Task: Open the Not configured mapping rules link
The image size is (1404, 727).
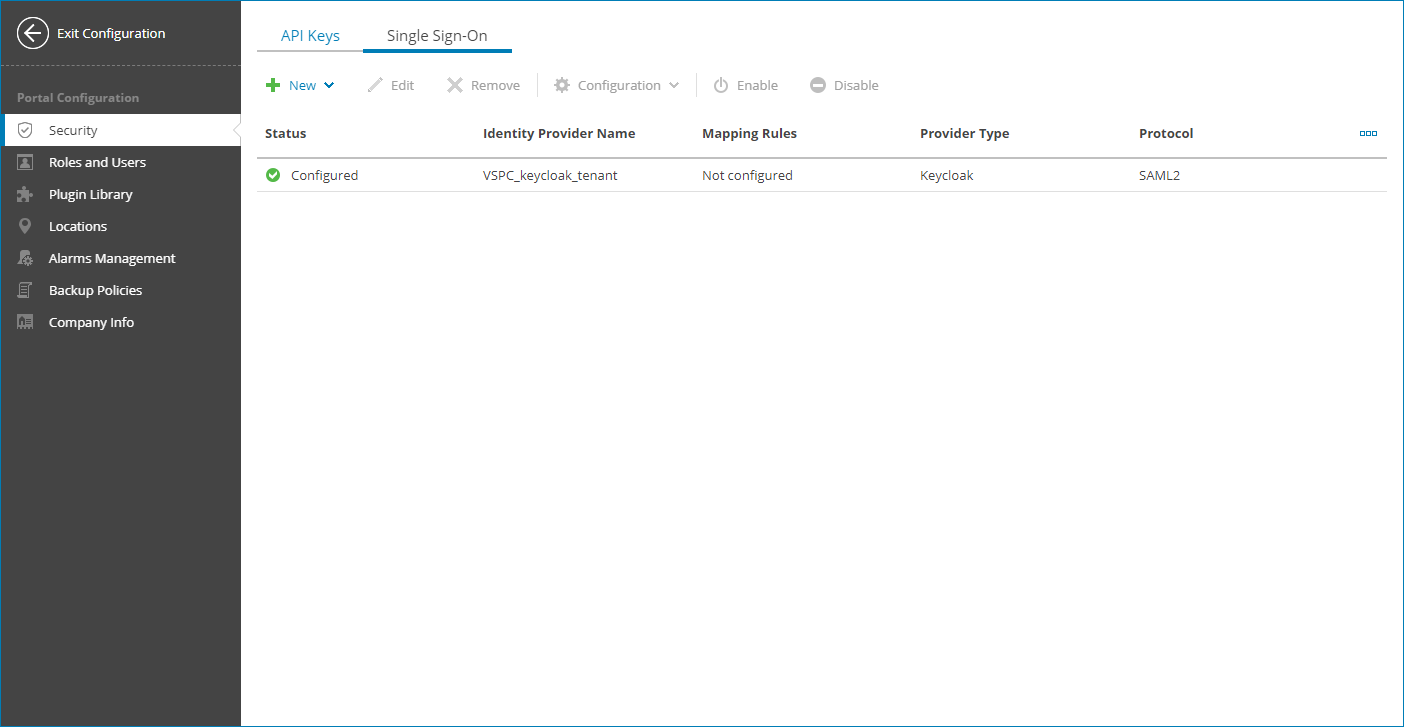Action: coord(747,174)
